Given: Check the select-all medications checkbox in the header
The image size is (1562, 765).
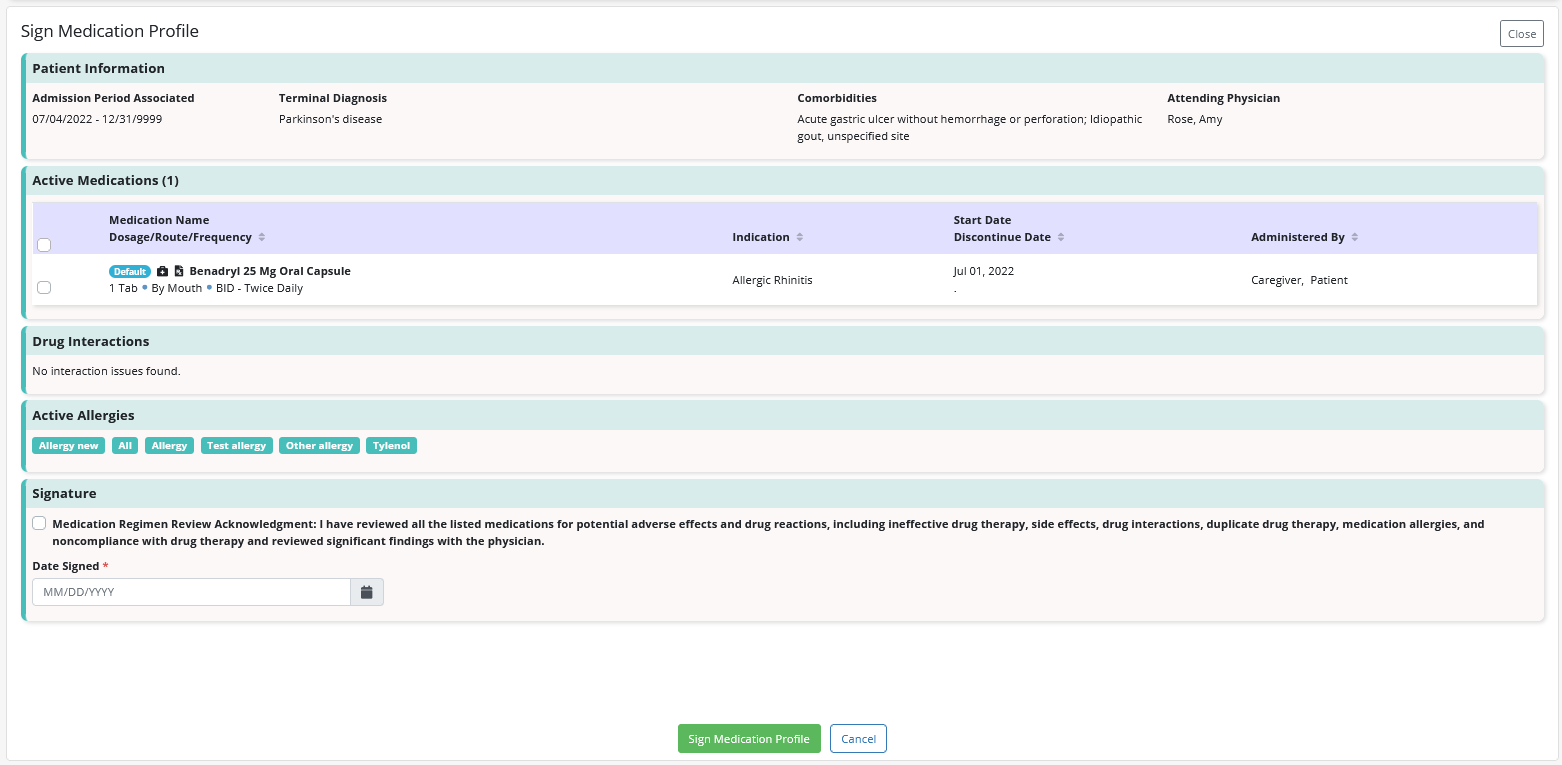Looking at the screenshot, I should (x=43, y=244).
